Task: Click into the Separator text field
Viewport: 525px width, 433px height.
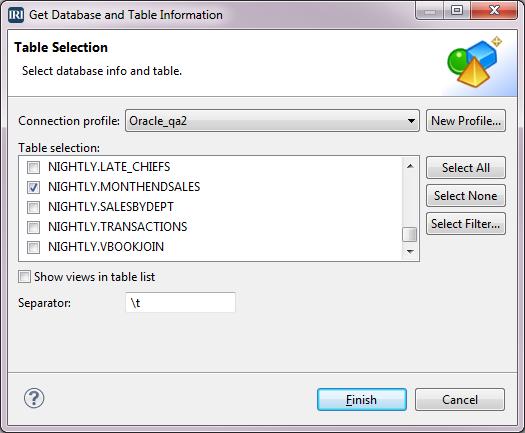Action: [x=180, y=303]
